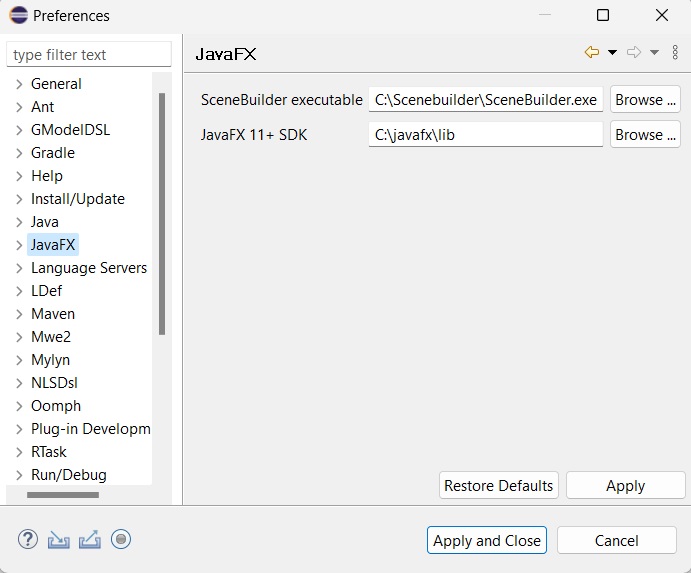The width and height of the screenshot is (691, 573).
Task: Browse for the SceneBuilder executable
Action: 645,100
